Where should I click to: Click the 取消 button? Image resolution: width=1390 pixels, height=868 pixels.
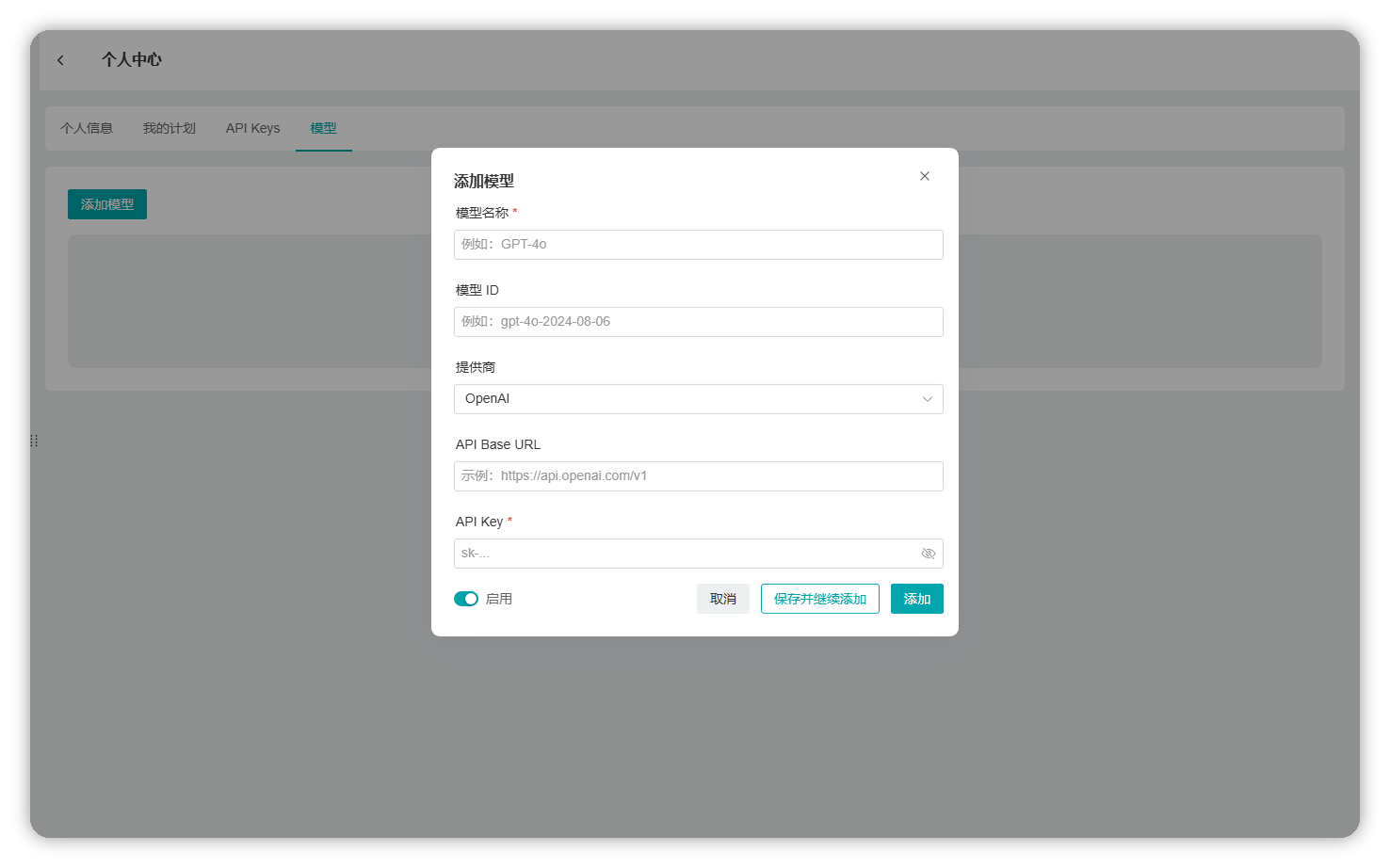point(723,599)
